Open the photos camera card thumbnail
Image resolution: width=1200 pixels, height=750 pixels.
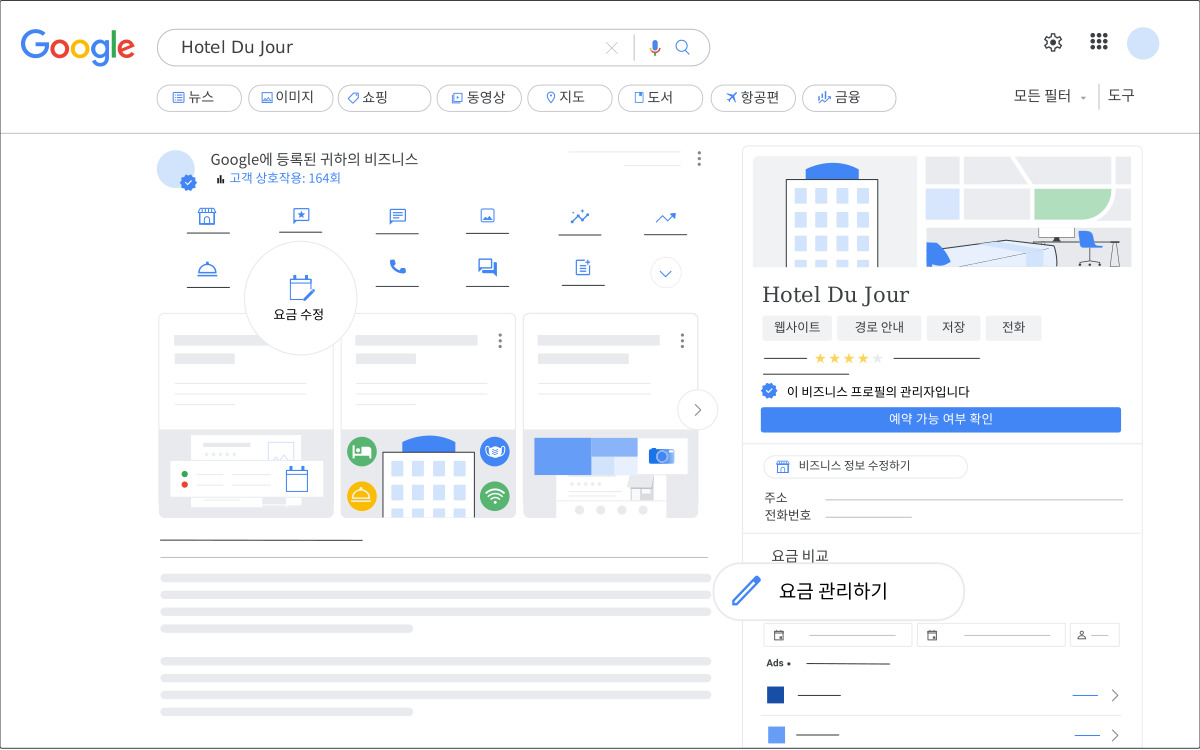click(610, 474)
